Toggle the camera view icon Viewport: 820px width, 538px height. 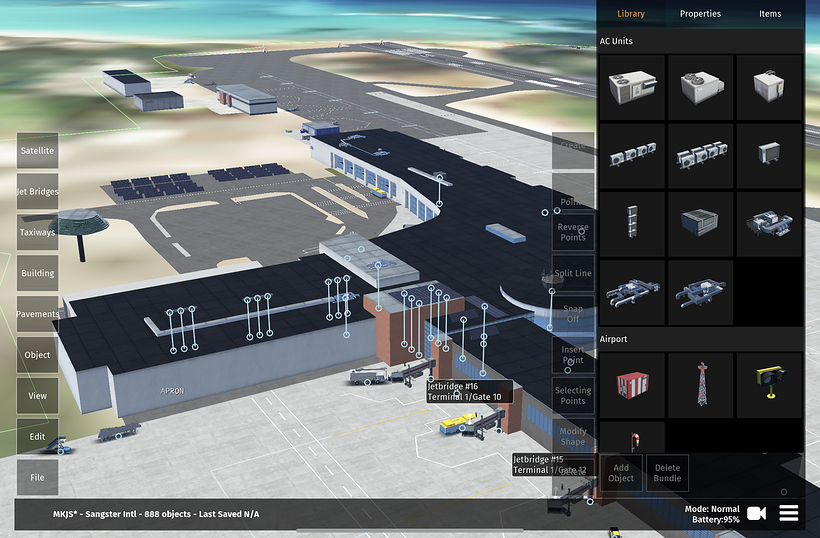(756, 513)
